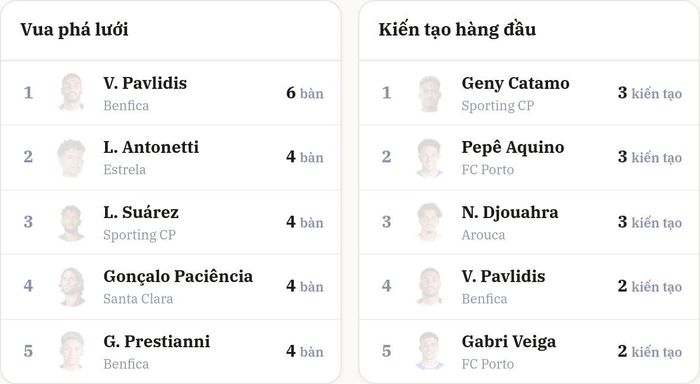Open L. Antonetti player name link

(151, 147)
